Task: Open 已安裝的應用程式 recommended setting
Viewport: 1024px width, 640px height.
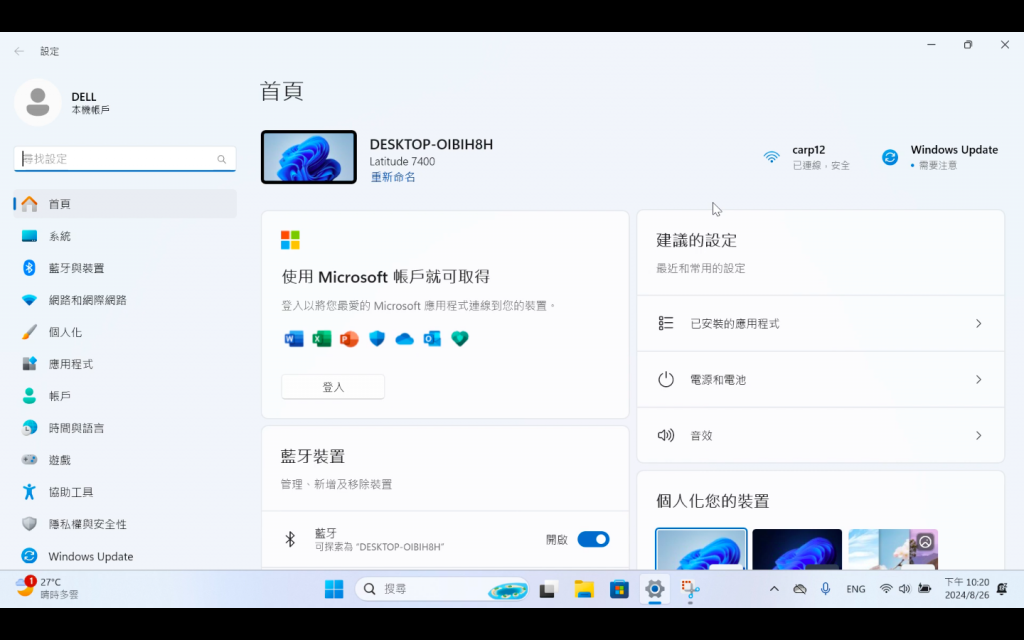Action: point(820,323)
